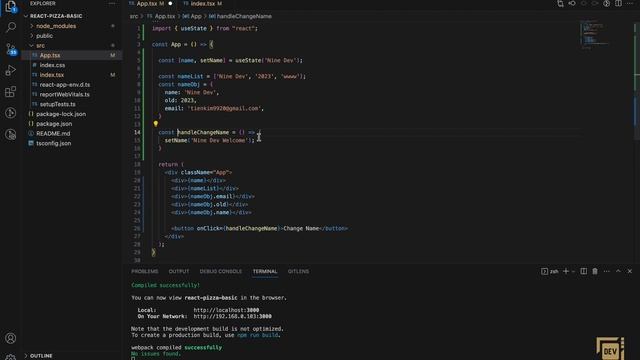640x360 pixels.
Task: Open the Search view in activity bar
Action: pyautogui.click(x=11, y=27)
